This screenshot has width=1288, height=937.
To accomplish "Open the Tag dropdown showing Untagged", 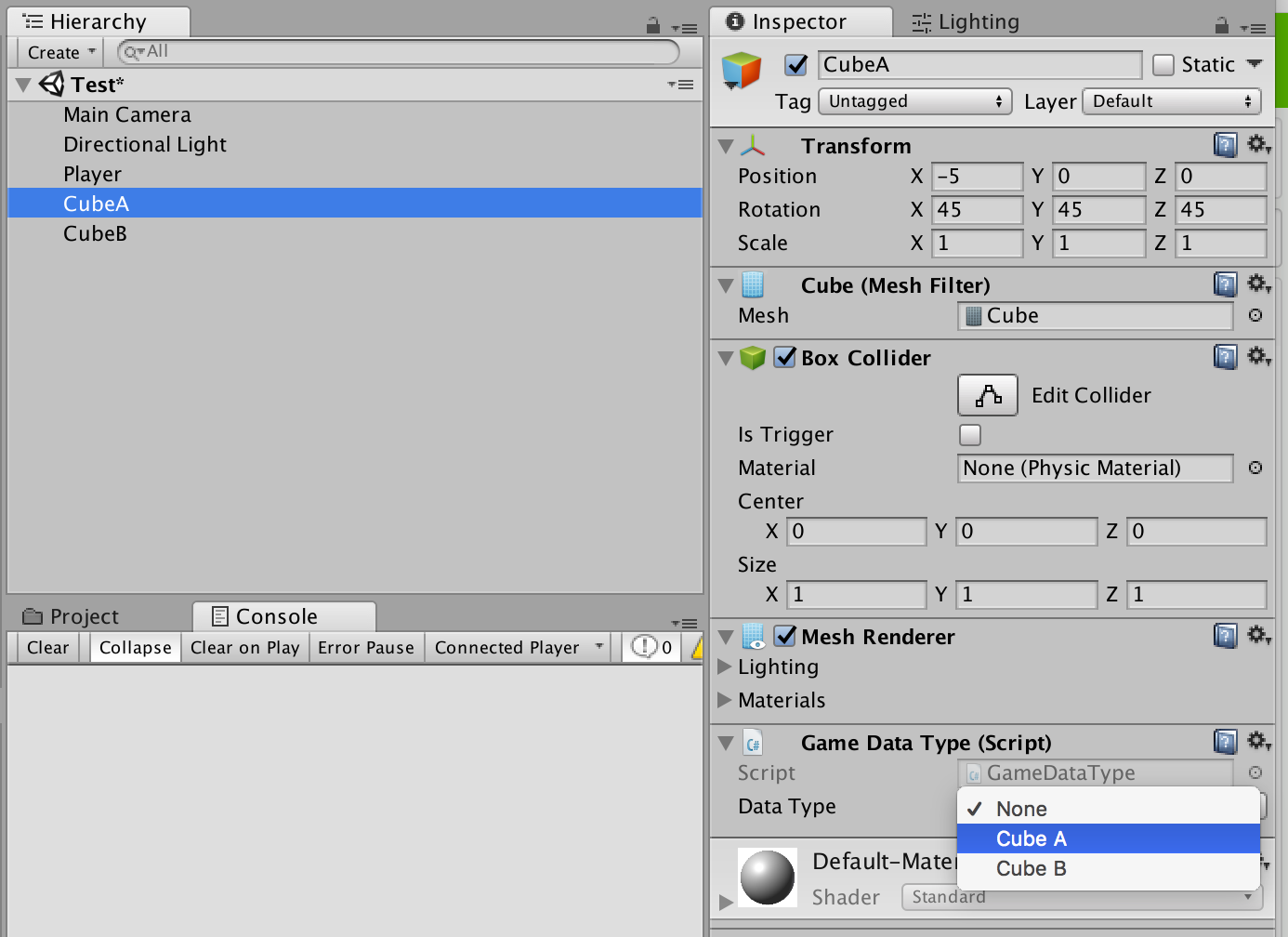I will click(x=915, y=101).
